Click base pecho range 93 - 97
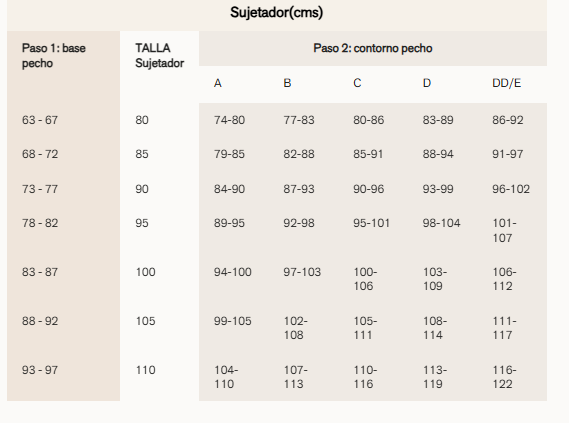The image size is (569, 423). coord(40,370)
